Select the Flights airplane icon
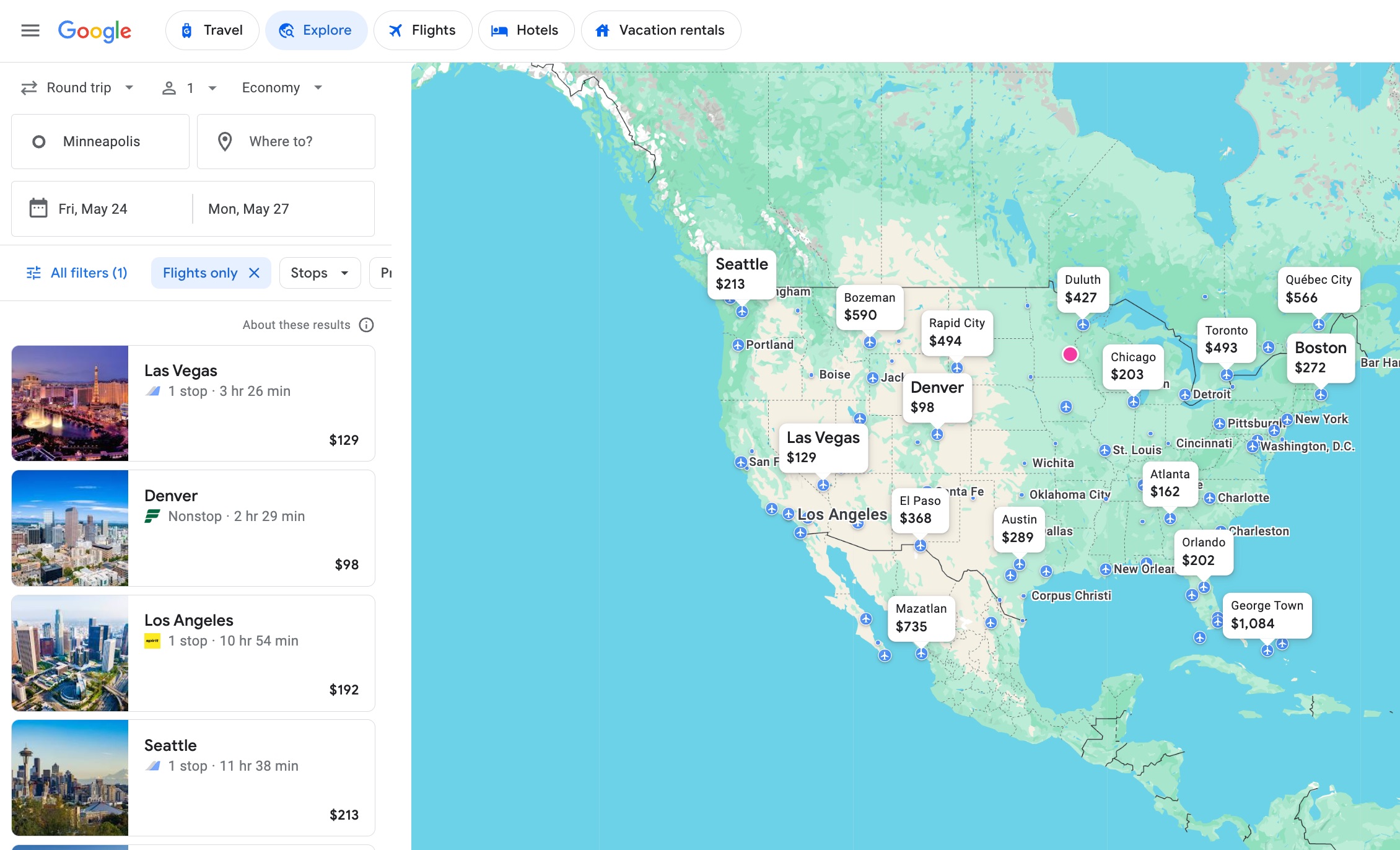The height and width of the screenshot is (850, 1400). (x=395, y=30)
